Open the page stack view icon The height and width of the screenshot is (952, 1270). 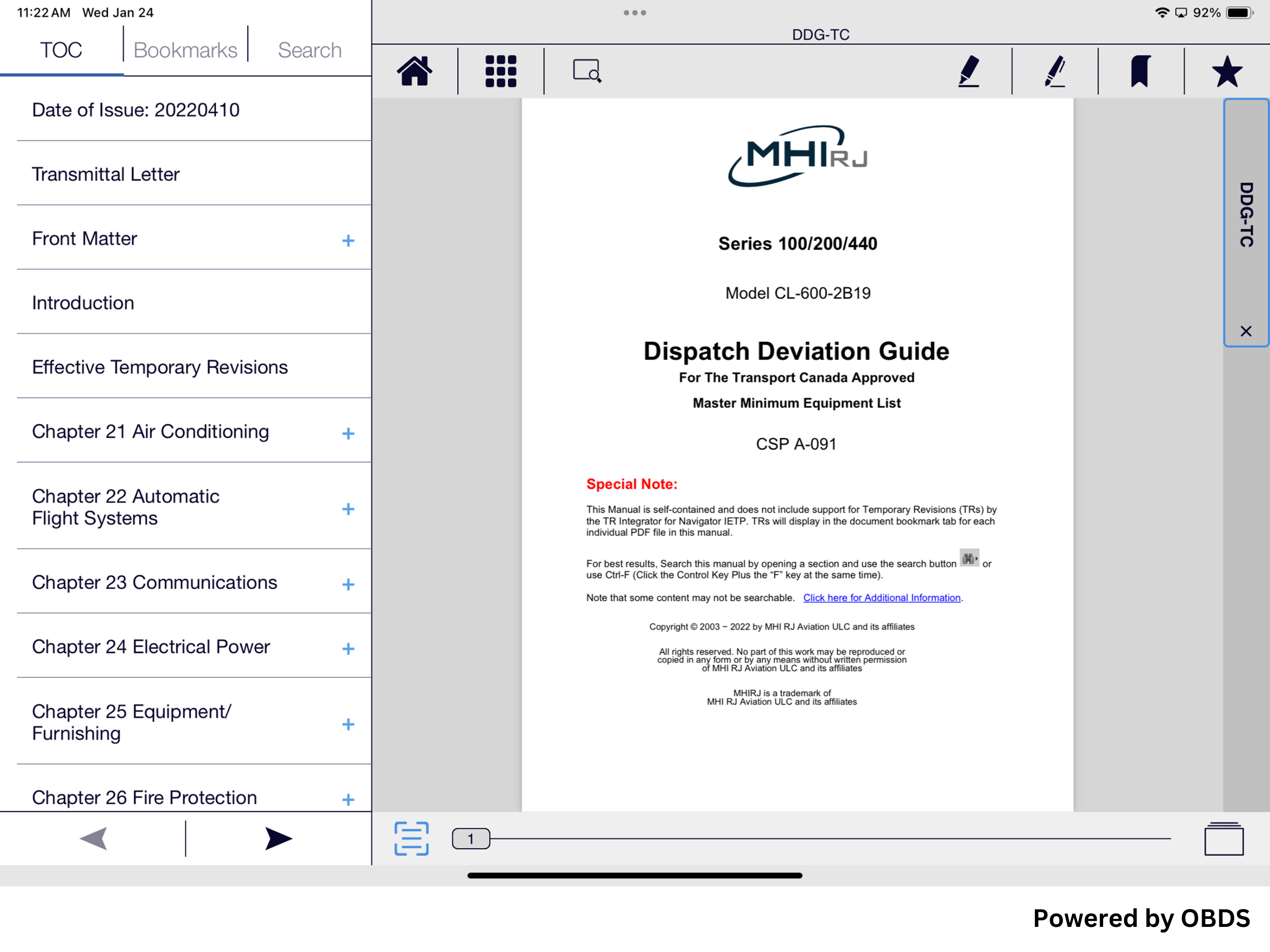tap(1224, 838)
